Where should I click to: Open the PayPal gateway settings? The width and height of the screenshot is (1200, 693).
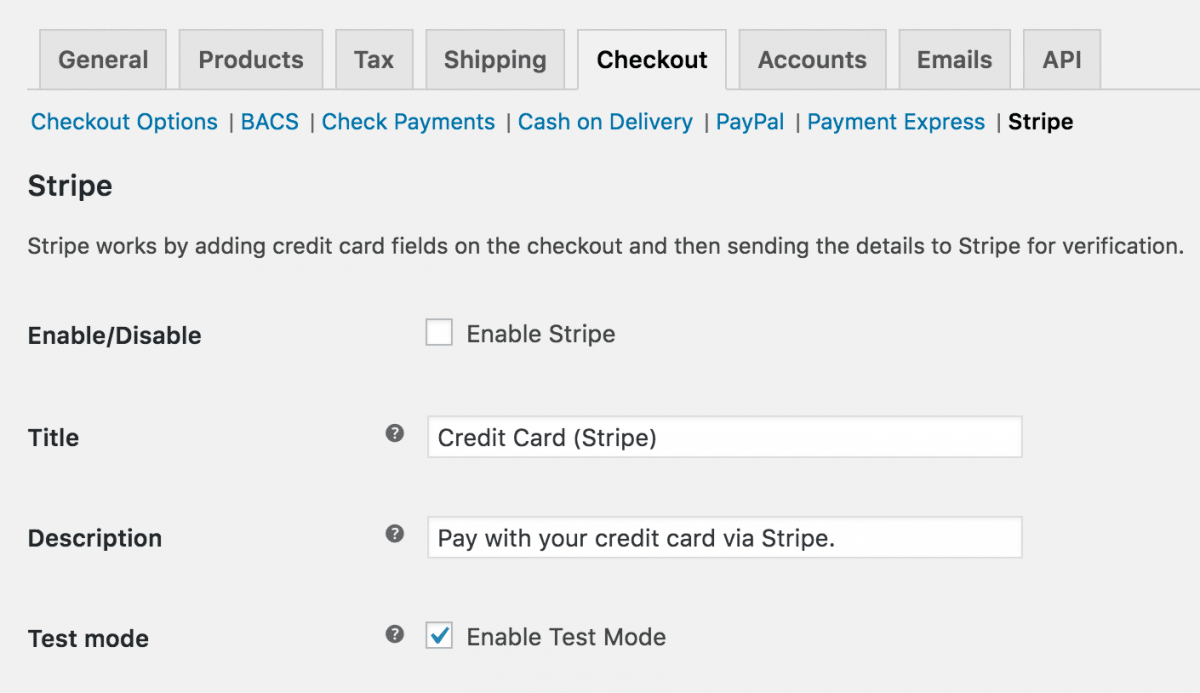(x=750, y=121)
